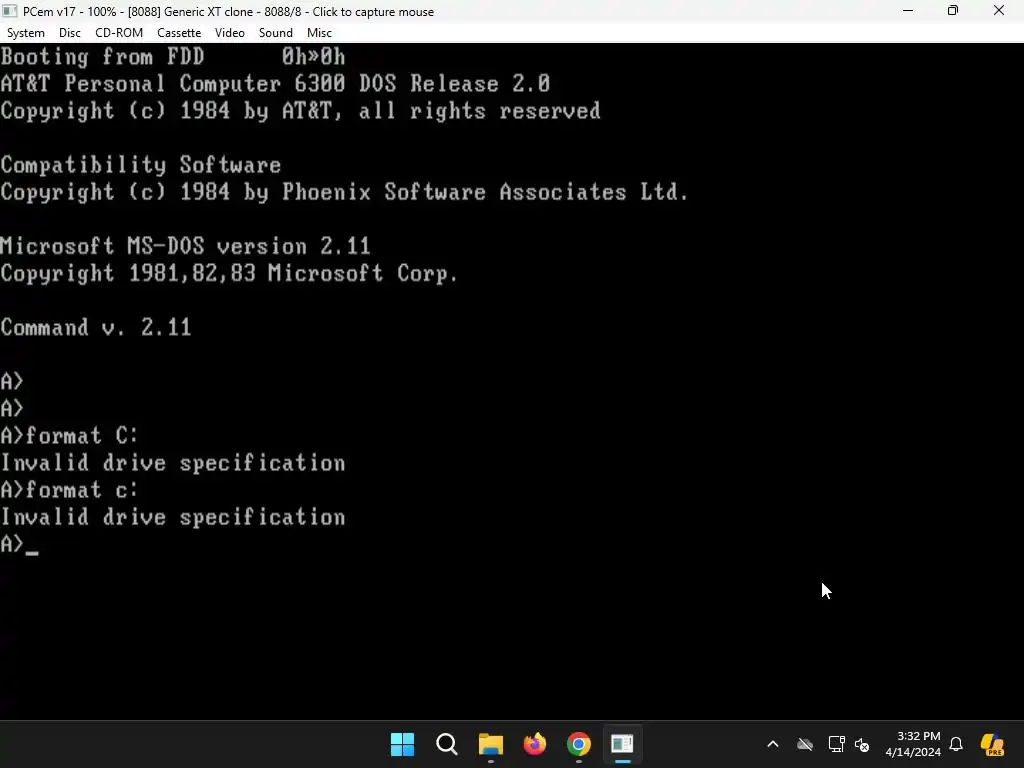The image size is (1024, 768).
Task: Click 'Copyright 1981,82,83 Microsoft Corp.' line
Action: tap(229, 273)
